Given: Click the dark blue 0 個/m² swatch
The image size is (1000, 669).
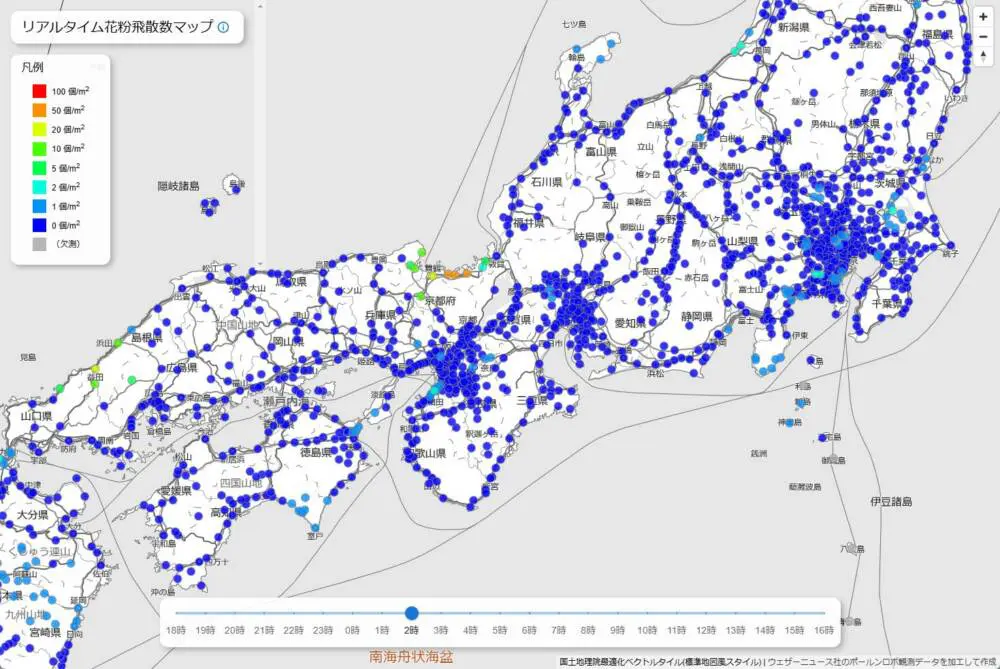Looking at the screenshot, I should point(40,225).
